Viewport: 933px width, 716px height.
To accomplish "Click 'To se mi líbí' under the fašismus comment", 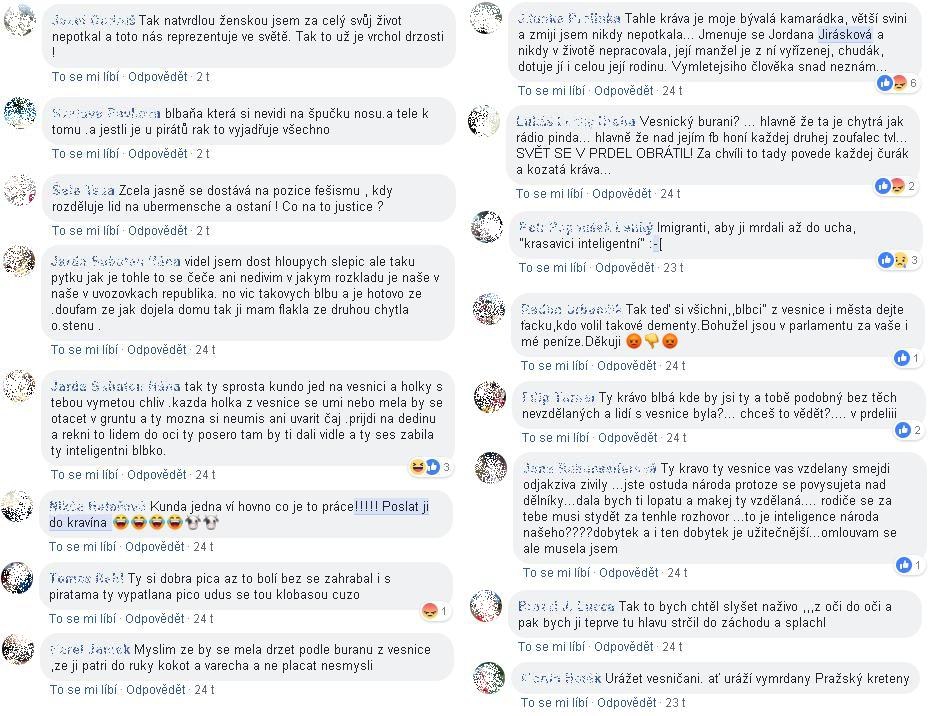I will point(86,230).
